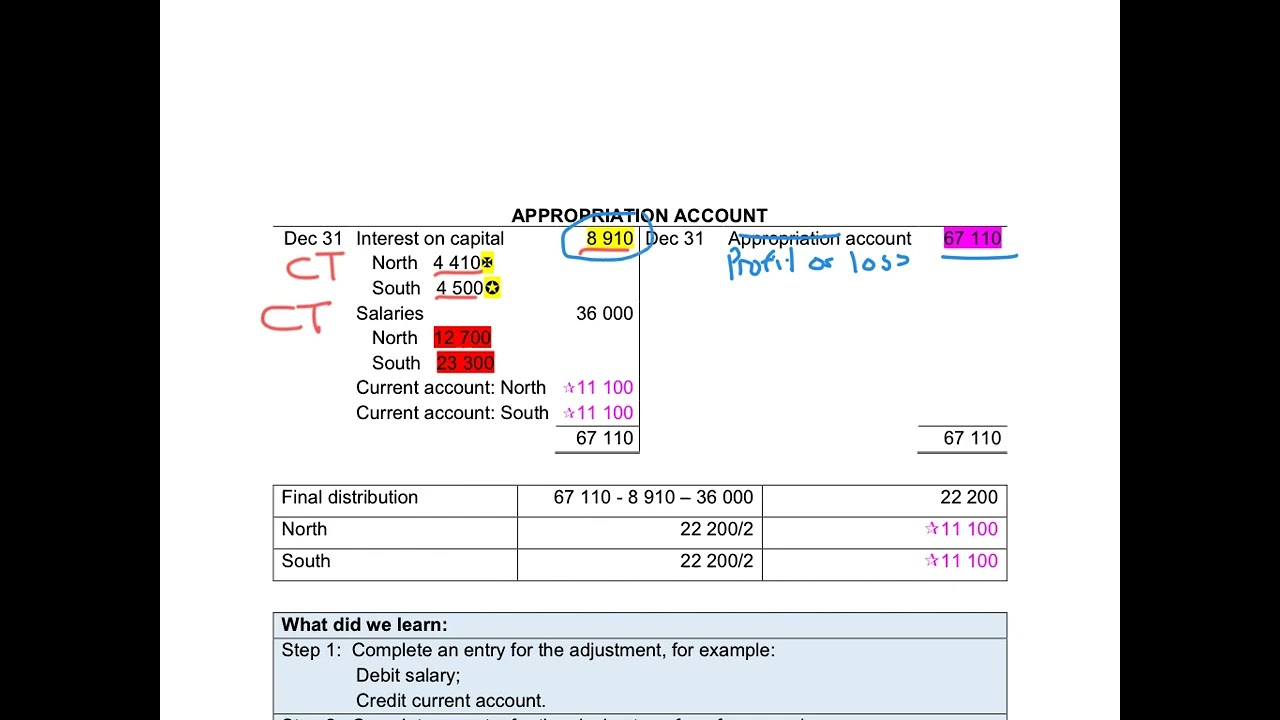
Task: Click the magenta highlighted 67 110 amount
Action: pyautogui.click(x=972, y=239)
